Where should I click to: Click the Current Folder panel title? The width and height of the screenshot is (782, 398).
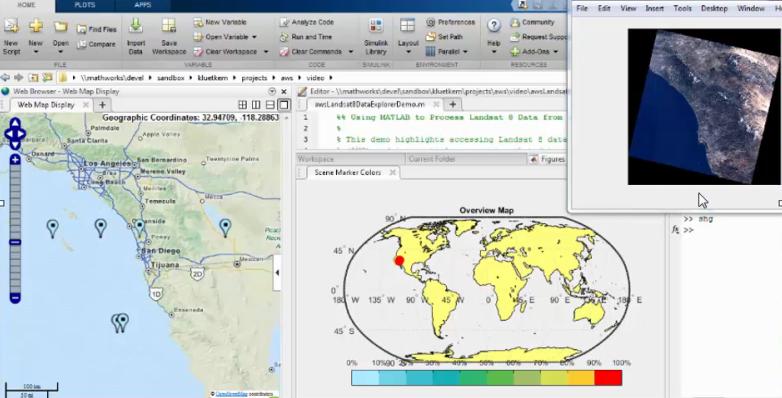click(x=432, y=159)
